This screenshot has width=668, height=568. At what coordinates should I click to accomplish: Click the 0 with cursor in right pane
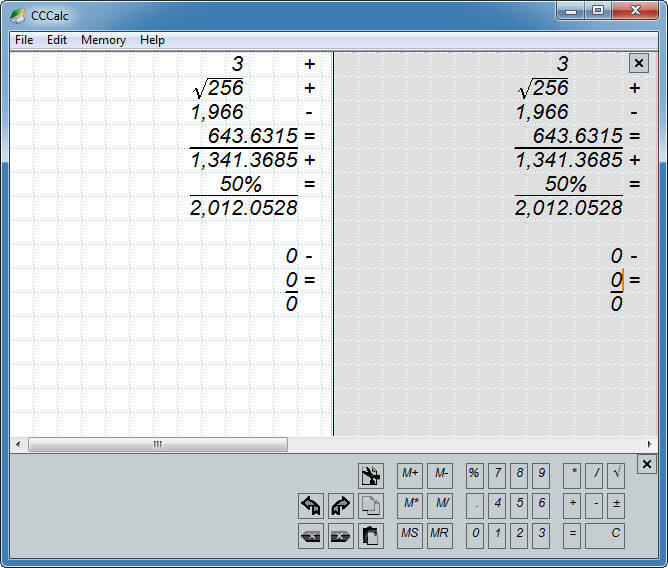pyautogui.click(x=616, y=280)
